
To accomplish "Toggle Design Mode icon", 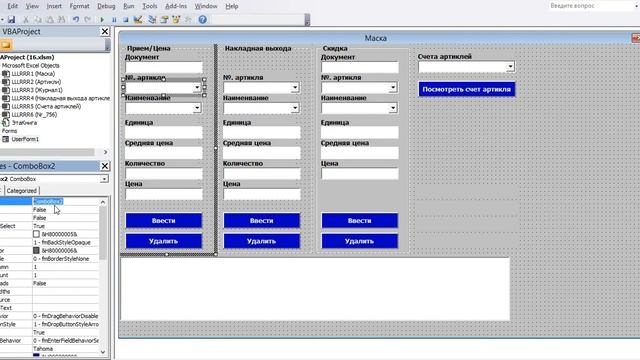I will point(138,20).
